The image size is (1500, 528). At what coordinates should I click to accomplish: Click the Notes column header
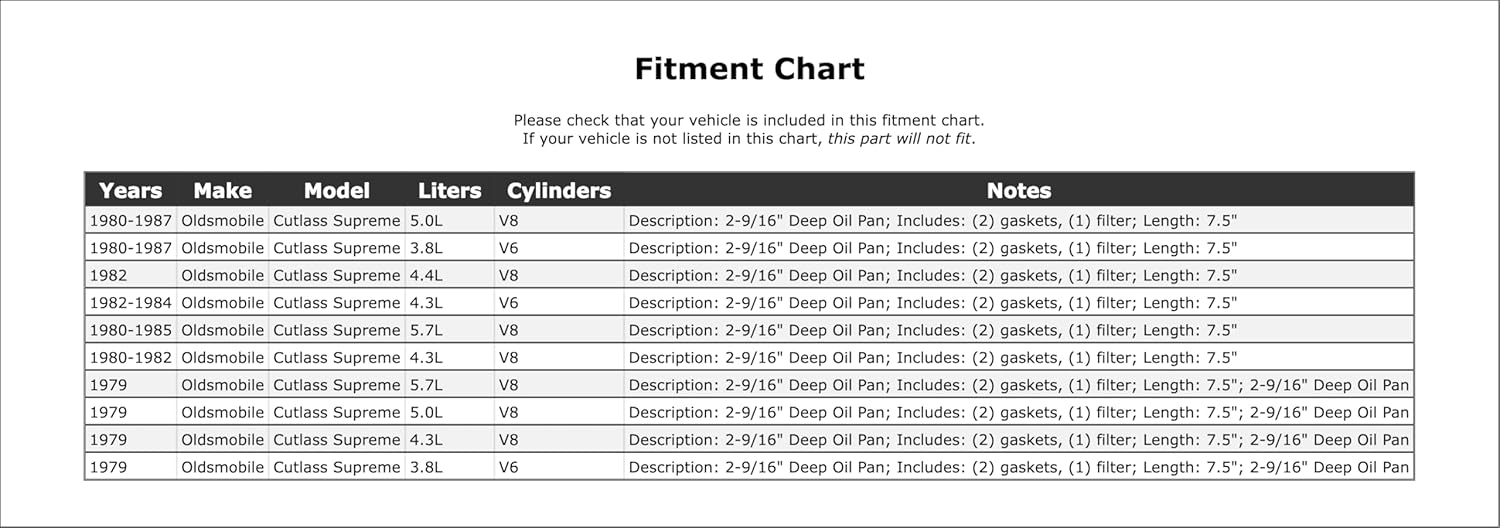[1018, 190]
